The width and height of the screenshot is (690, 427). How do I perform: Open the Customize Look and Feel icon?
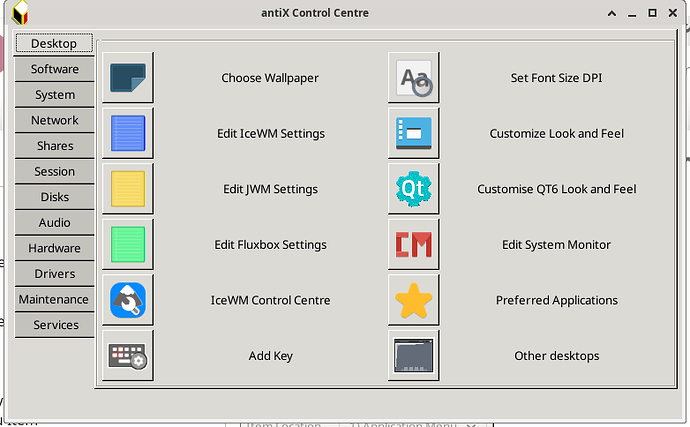(x=414, y=133)
